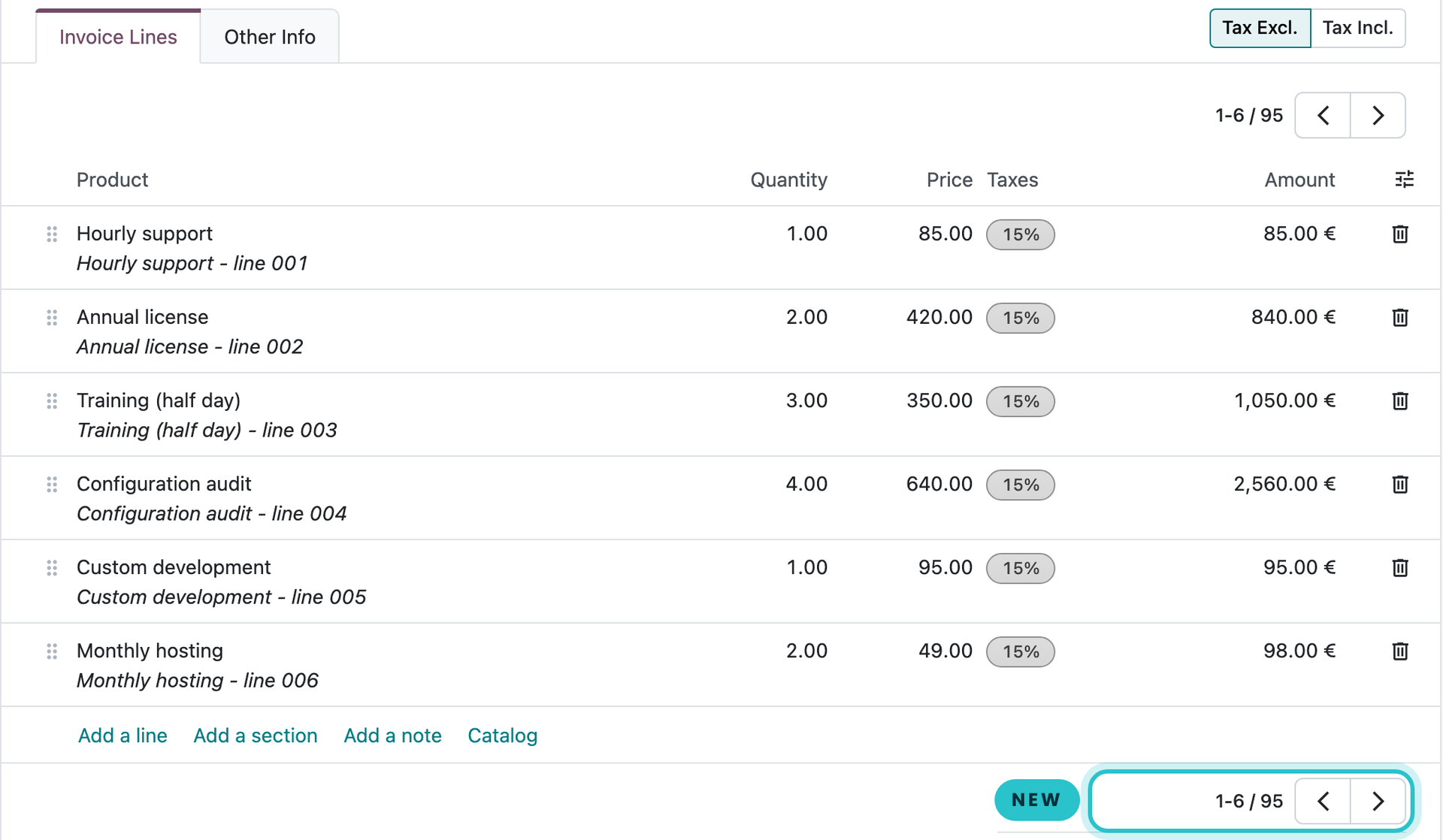Switch to Tax Excl. display
The width and height of the screenshot is (1443, 840).
click(x=1260, y=28)
